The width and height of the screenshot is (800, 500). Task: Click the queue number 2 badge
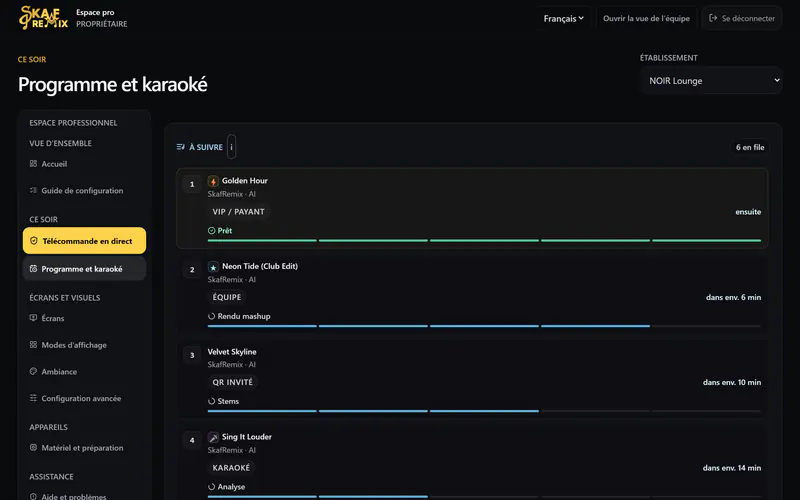[192, 269]
